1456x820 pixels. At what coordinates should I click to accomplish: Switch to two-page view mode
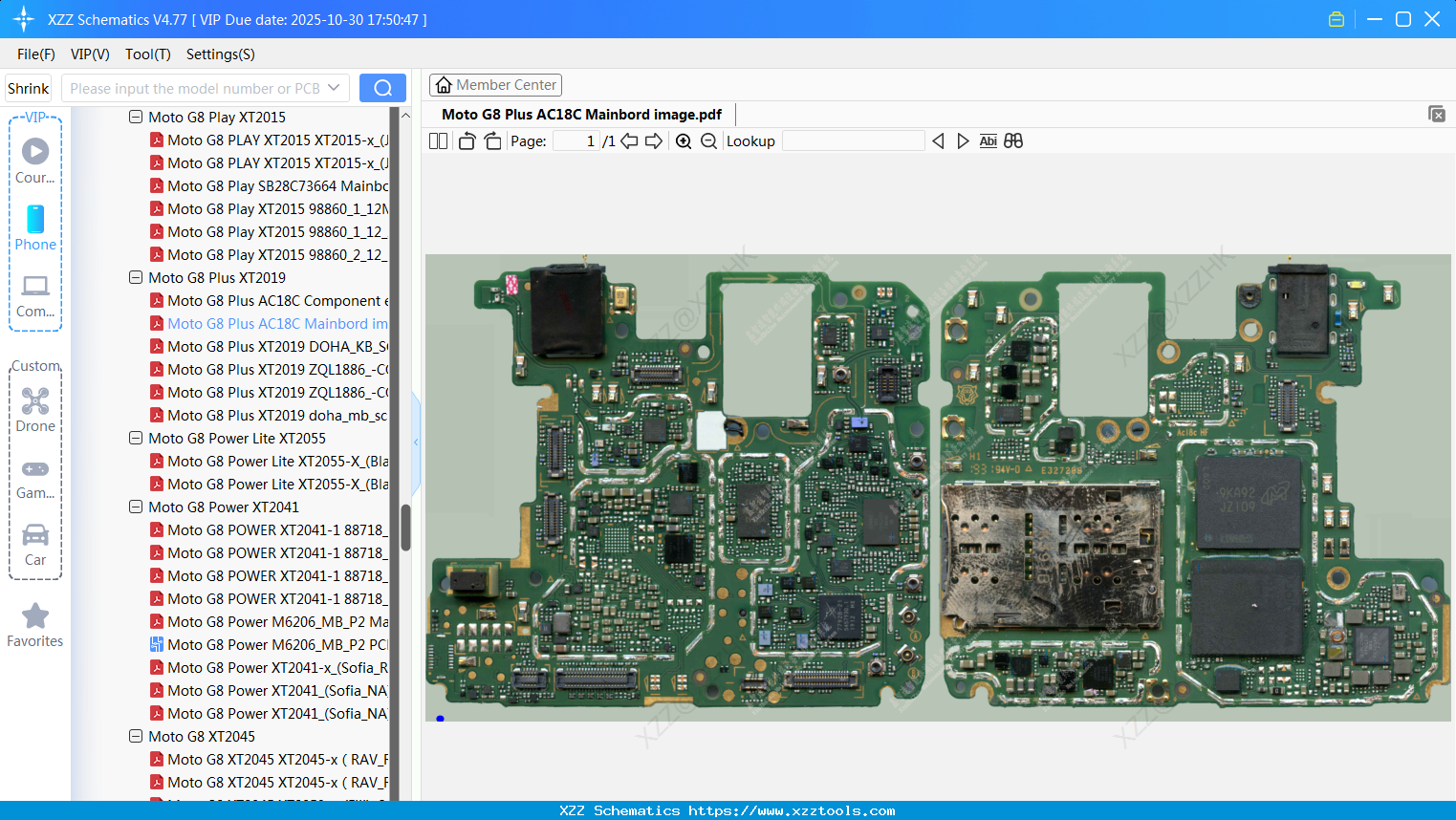click(x=438, y=140)
